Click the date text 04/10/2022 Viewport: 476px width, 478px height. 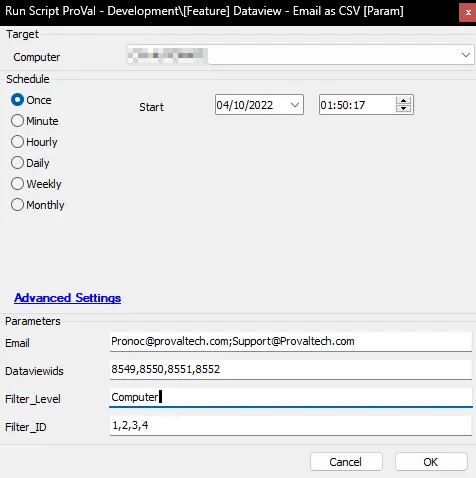click(245, 105)
